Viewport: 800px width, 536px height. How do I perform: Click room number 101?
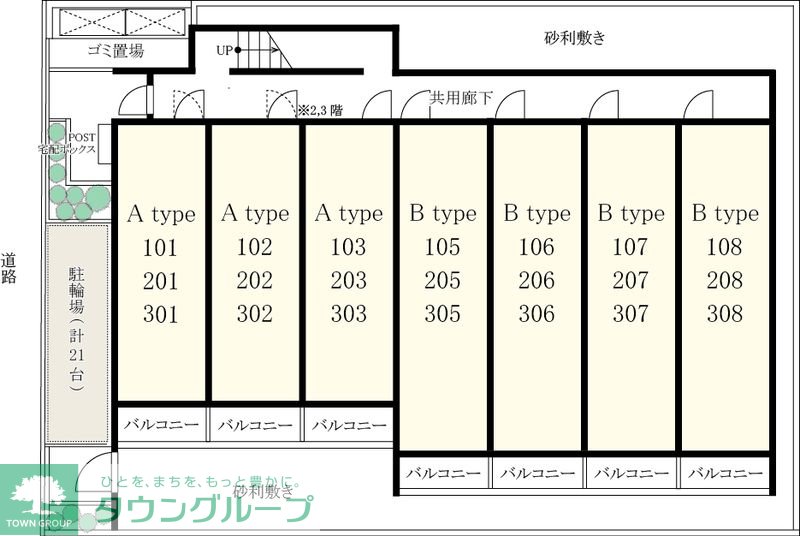coord(160,248)
